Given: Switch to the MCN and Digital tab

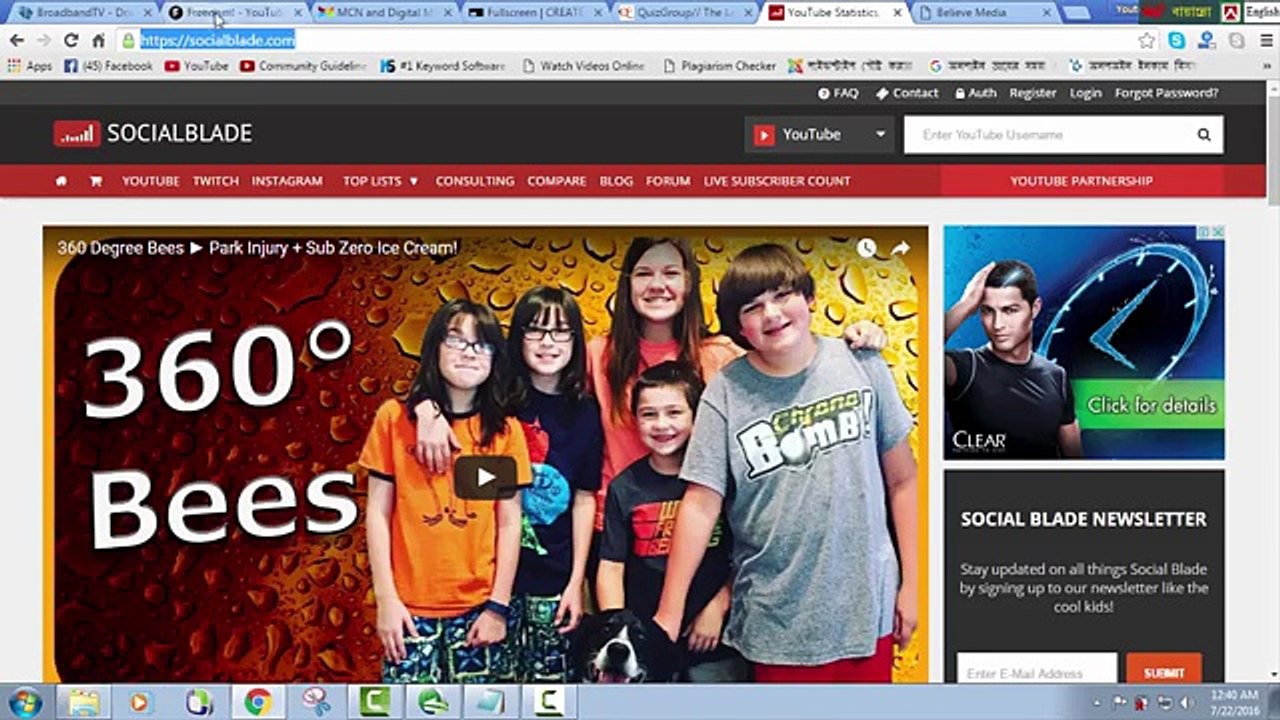Looking at the screenshot, I should [385, 12].
